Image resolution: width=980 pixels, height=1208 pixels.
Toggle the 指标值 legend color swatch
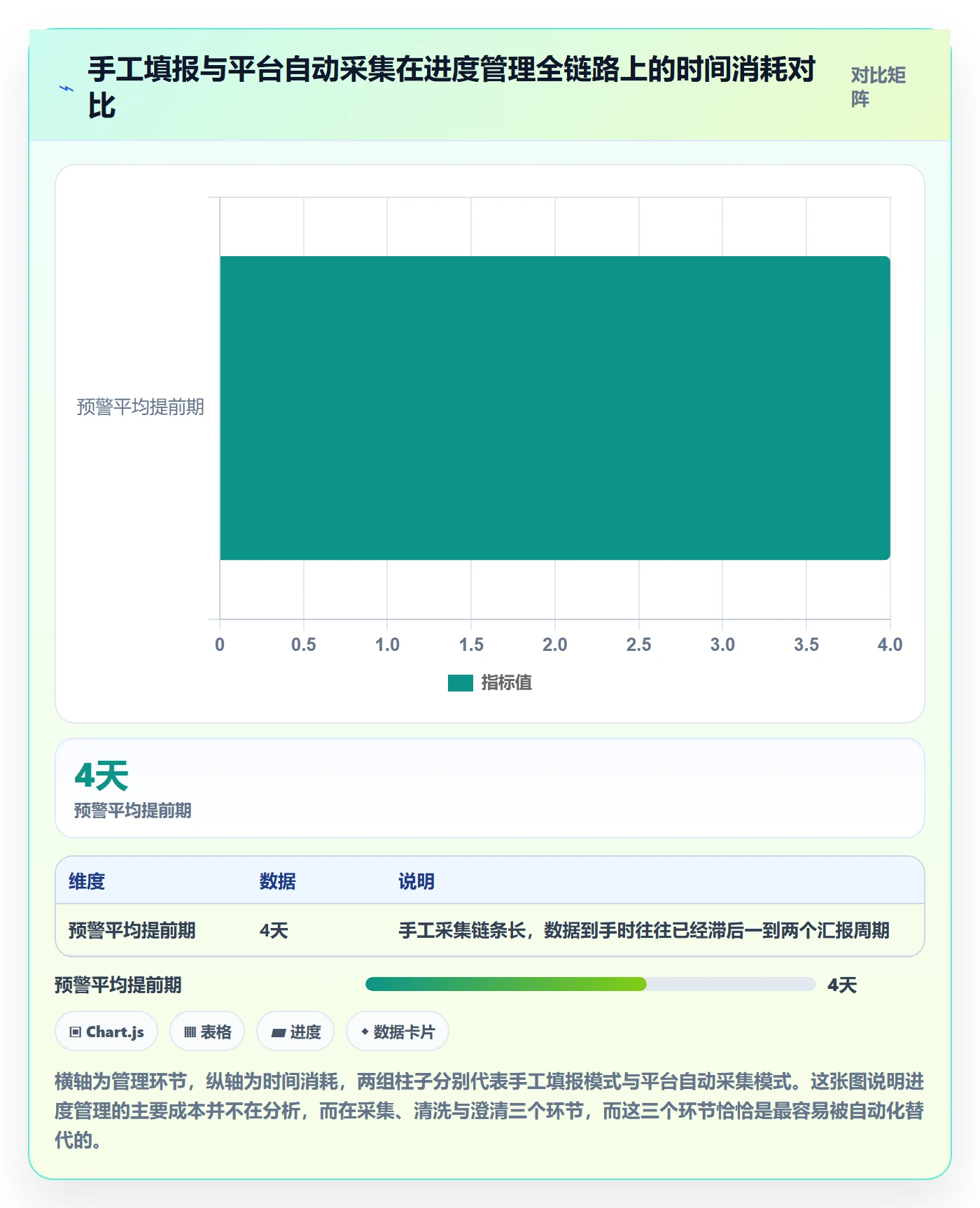coord(460,683)
